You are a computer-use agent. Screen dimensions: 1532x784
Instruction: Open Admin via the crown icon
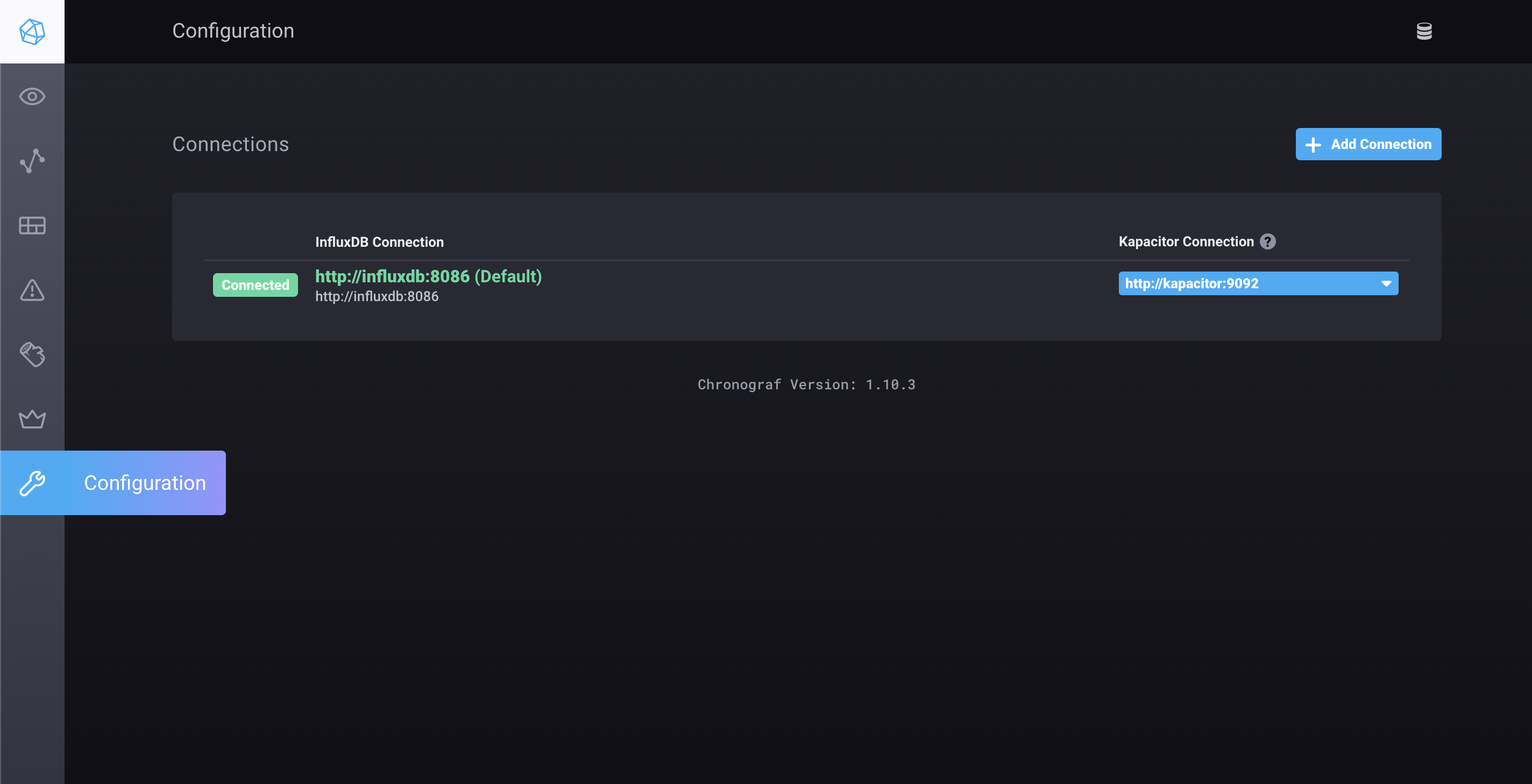(x=32, y=419)
